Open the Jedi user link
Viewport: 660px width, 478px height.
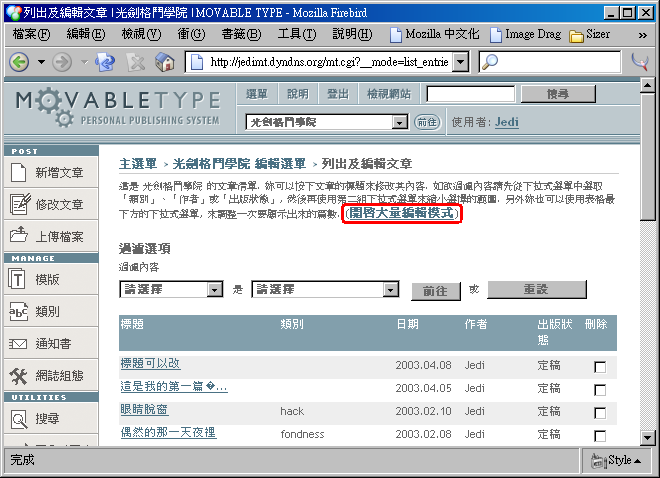coord(506,122)
